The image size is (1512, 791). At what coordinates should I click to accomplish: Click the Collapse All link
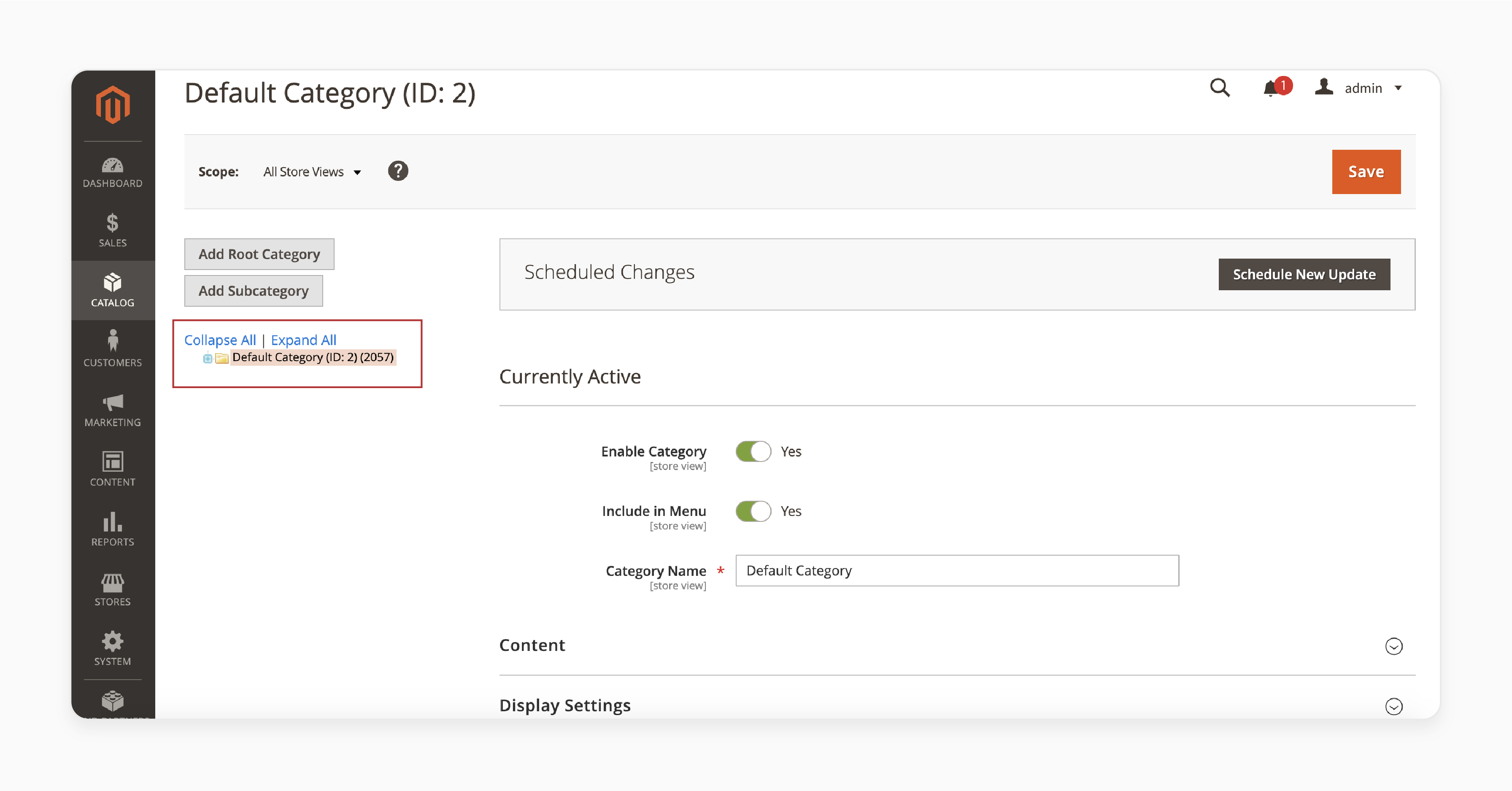coord(220,340)
